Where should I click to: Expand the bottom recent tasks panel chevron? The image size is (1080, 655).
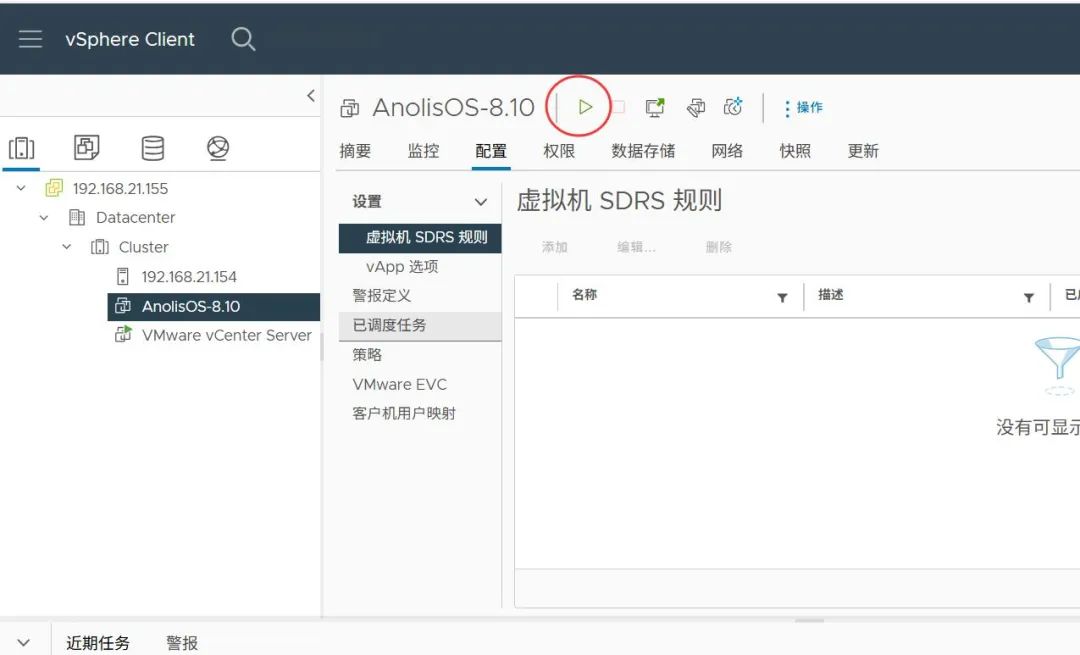23,642
